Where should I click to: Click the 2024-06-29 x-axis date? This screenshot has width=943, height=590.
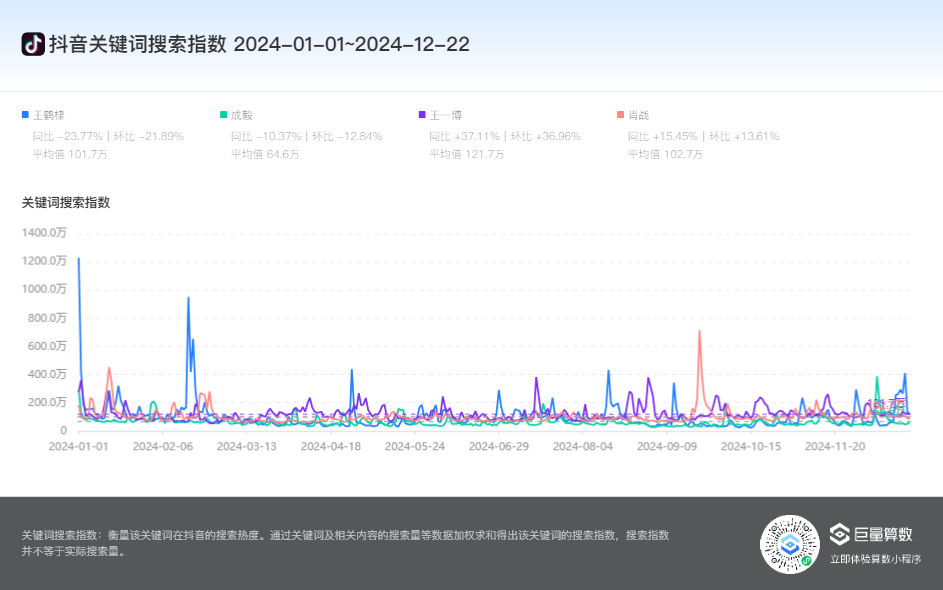(x=499, y=447)
